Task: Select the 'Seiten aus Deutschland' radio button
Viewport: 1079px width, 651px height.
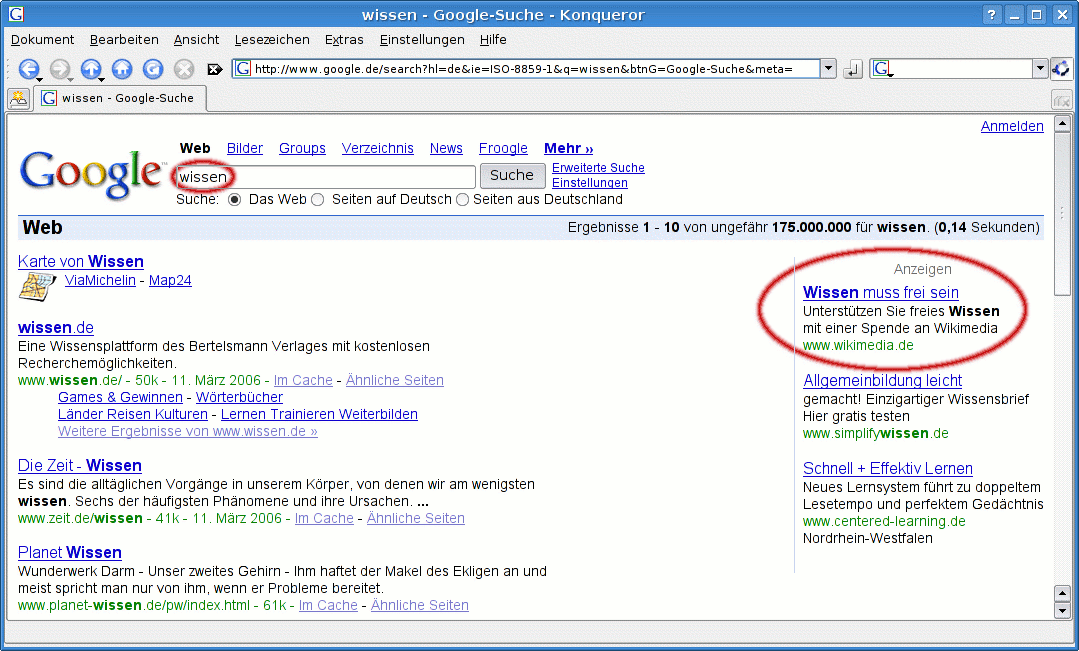Action: (x=462, y=200)
